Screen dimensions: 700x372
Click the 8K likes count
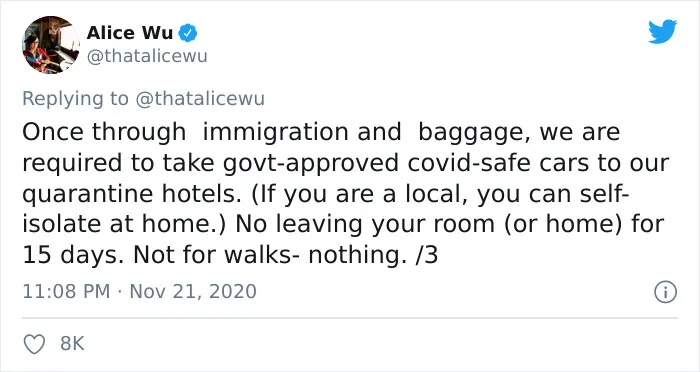point(72,344)
